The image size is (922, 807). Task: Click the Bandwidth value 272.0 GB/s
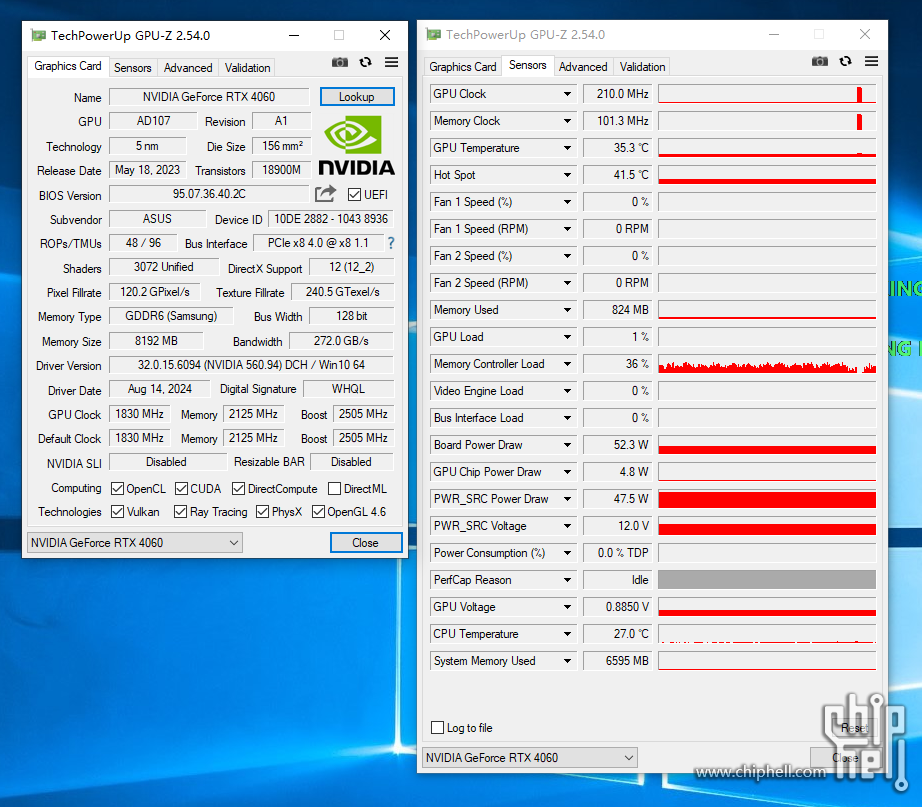tap(342, 341)
